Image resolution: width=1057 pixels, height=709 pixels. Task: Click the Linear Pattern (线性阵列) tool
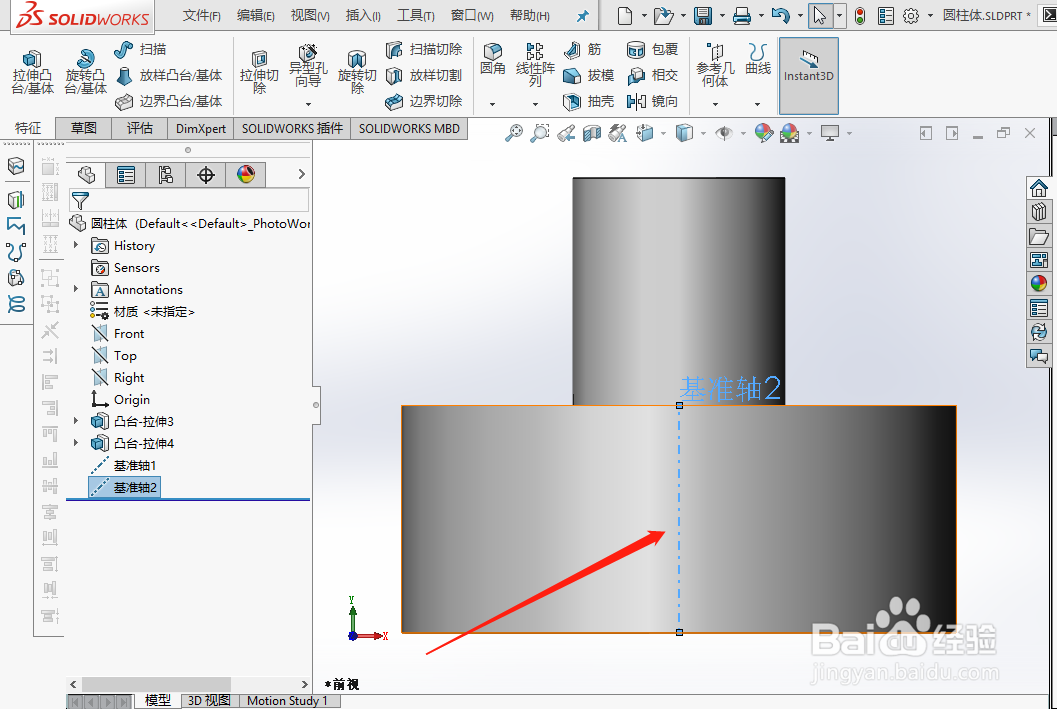click(x=535, y=65)
